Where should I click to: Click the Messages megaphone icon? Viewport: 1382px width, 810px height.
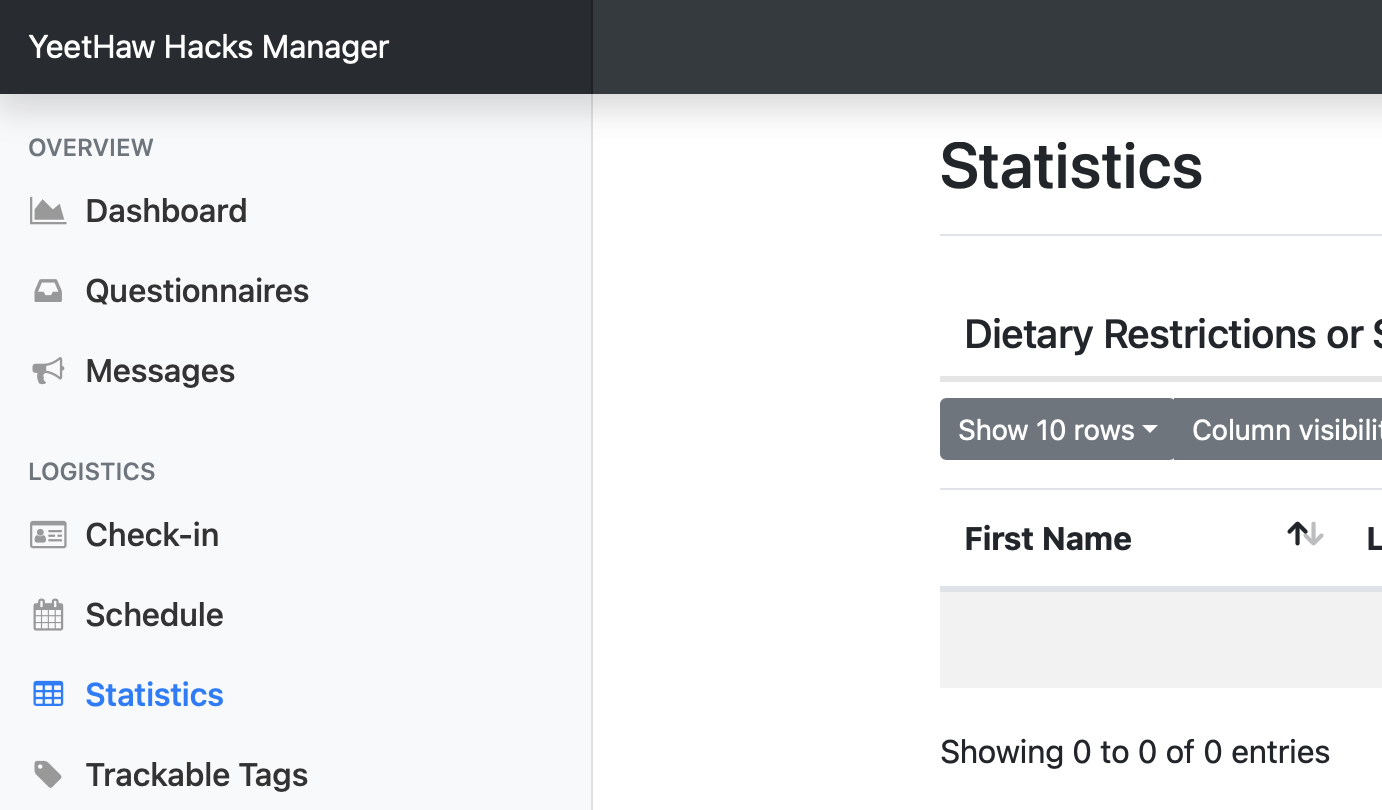[x=48, y=371]
